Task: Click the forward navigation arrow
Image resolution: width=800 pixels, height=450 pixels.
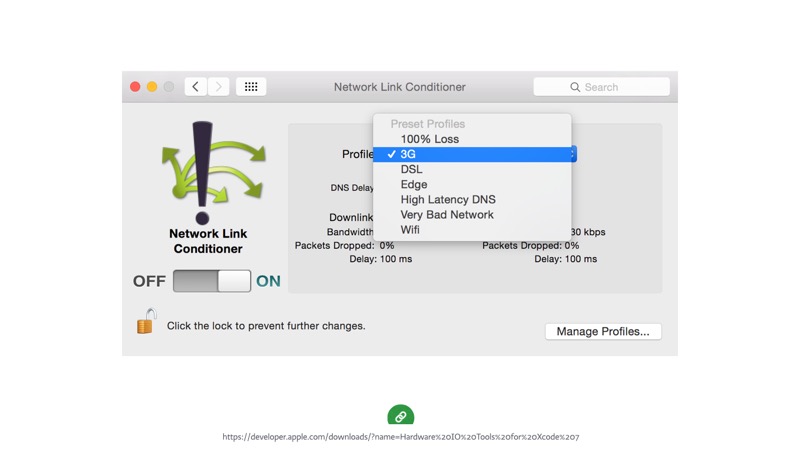Action: point(219,87)
